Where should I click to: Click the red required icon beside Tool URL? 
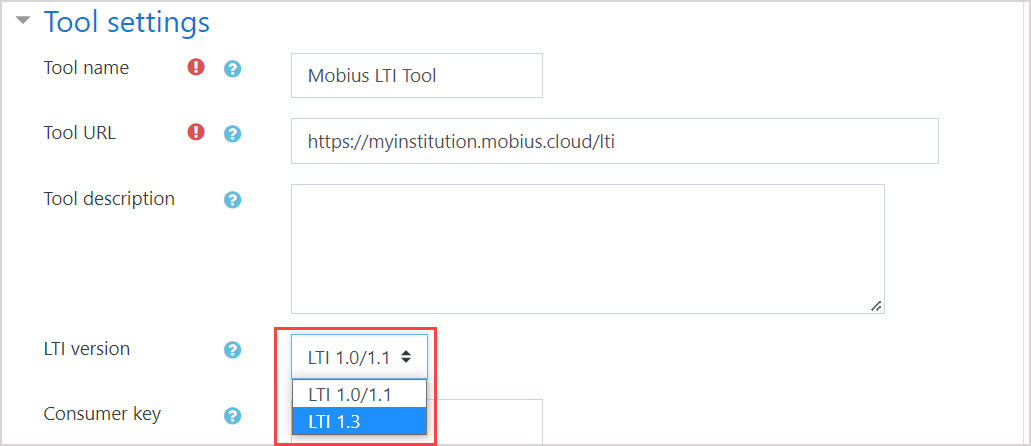click(x=196, y=132)
